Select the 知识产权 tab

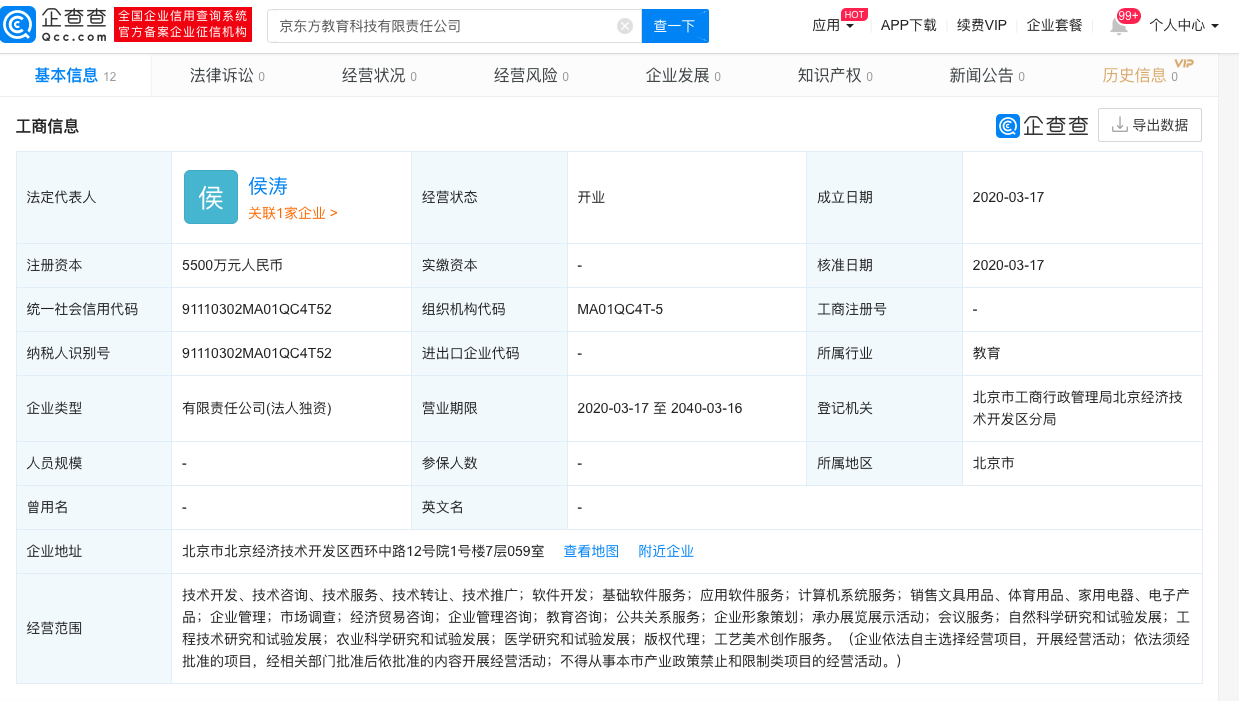point(834,75)
